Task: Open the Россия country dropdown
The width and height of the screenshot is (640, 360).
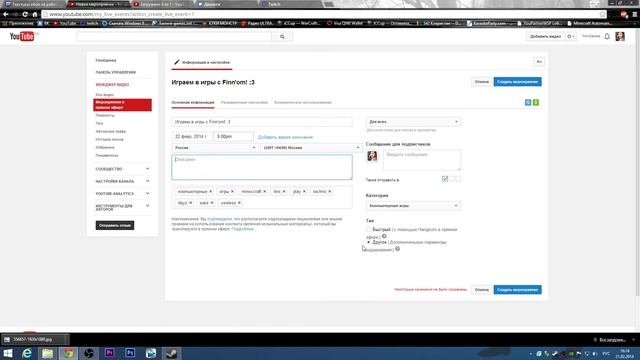Action: click(x=214, y=148)
